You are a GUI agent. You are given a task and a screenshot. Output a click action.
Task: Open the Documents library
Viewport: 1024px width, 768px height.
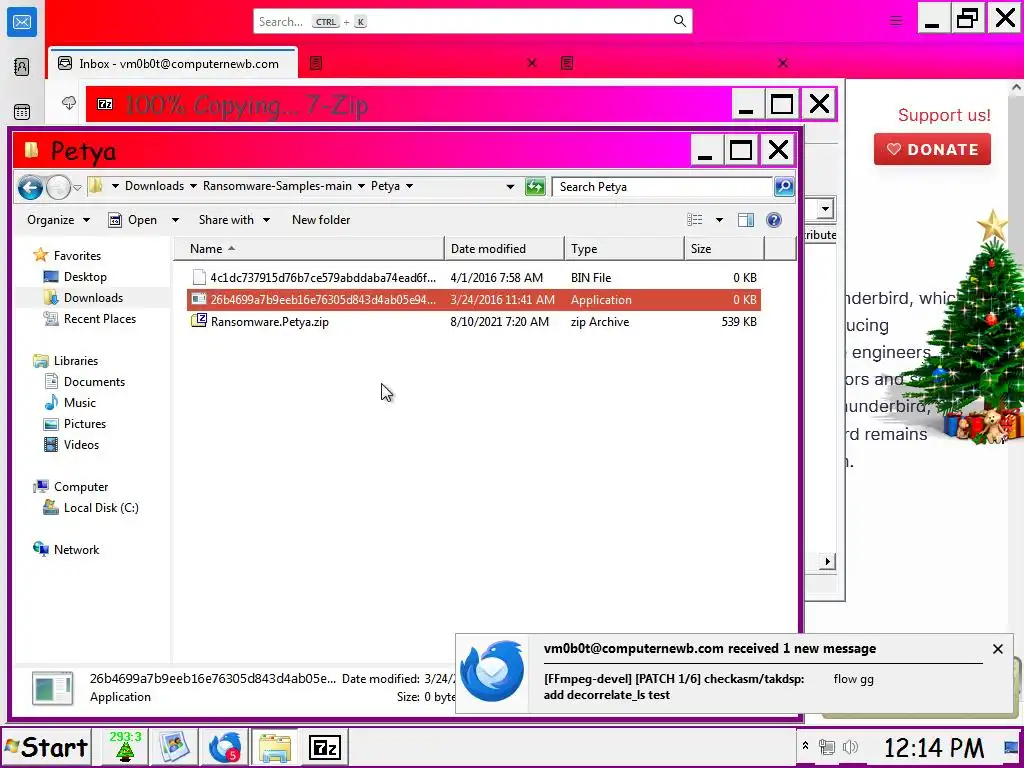pos(94,381)
